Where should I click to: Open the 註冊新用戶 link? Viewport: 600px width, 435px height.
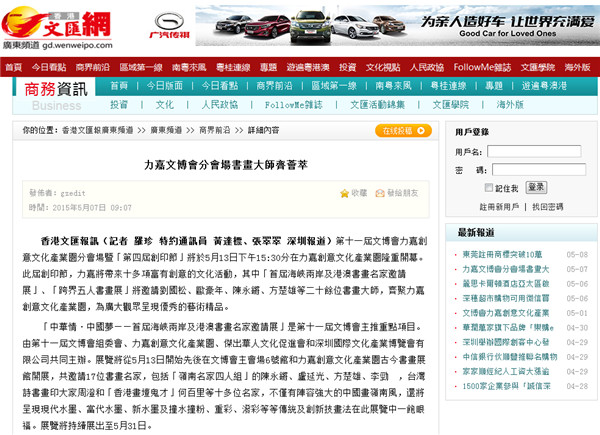[x=499, y=207]
